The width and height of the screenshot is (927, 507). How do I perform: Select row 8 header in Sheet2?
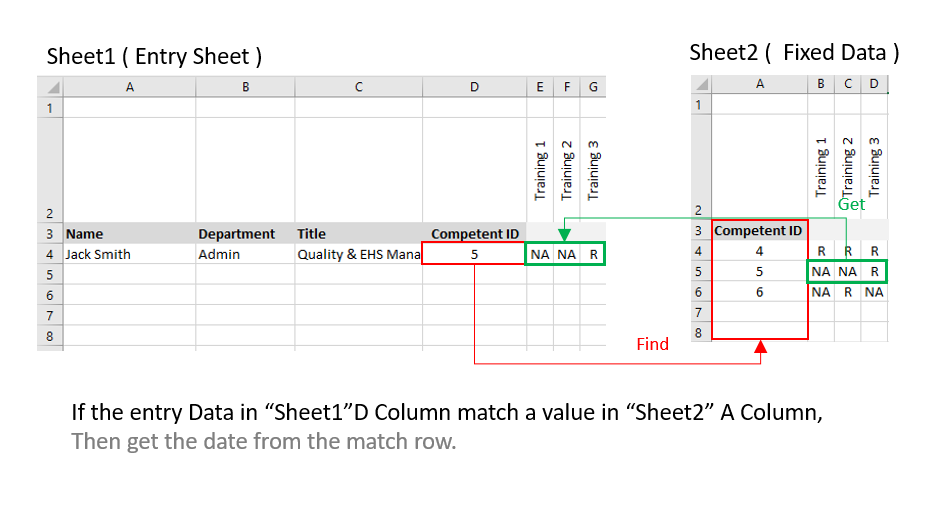[x=699, y=332]
